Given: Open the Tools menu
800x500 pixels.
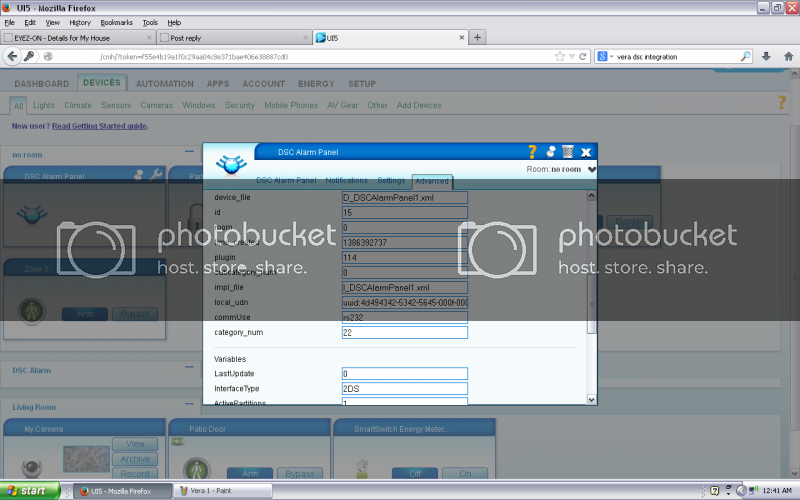Looking at the screenshot, I should pyautogui.click(x=150, y=22).
